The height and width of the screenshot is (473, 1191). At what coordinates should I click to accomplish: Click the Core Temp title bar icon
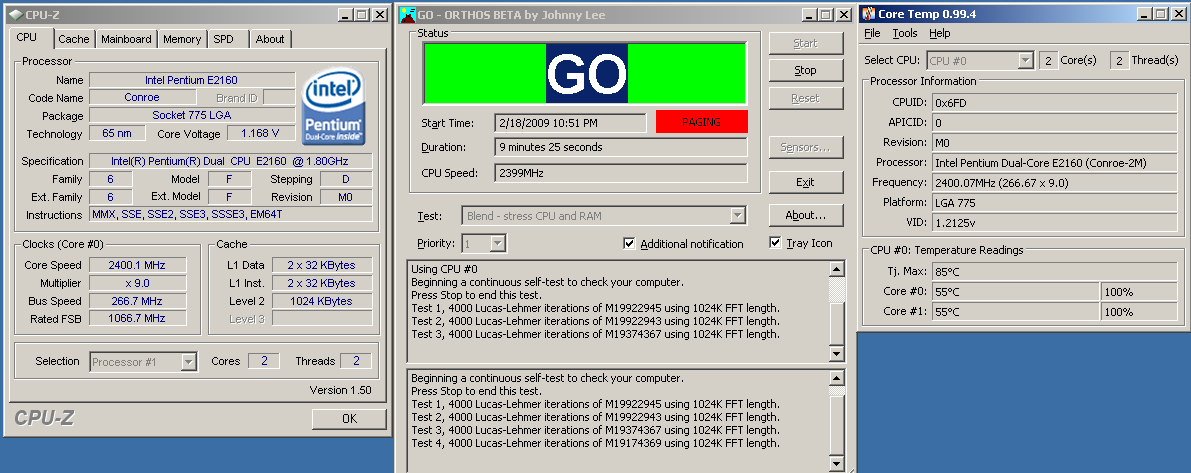[x=868, y=14]
